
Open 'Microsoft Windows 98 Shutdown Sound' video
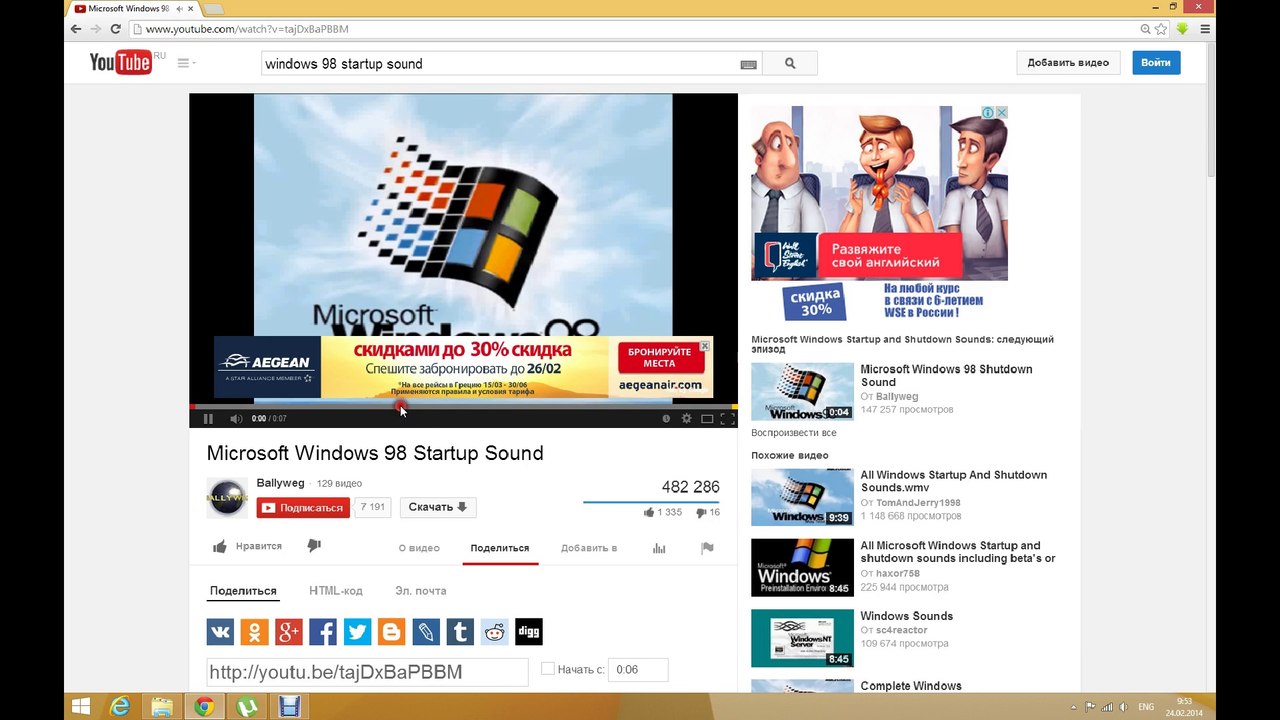[946, 375]
